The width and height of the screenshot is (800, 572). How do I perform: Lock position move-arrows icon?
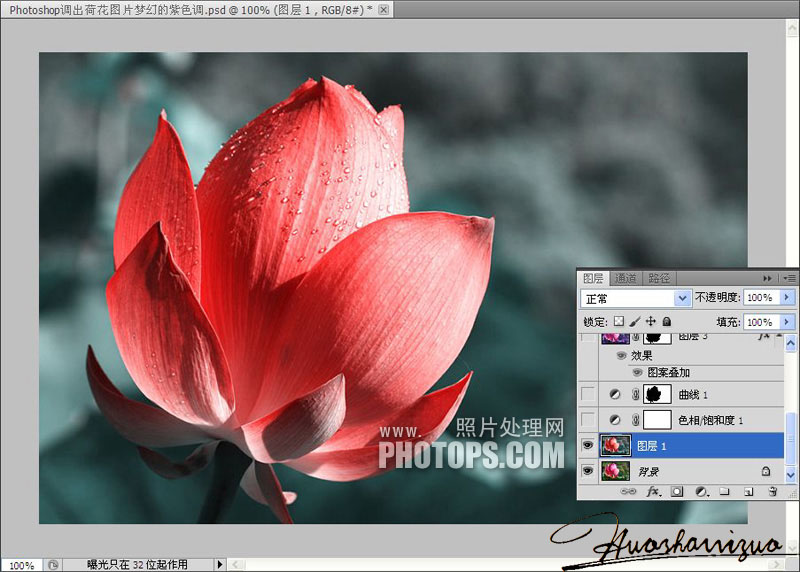pyautogui.click(x=651, y=321)
